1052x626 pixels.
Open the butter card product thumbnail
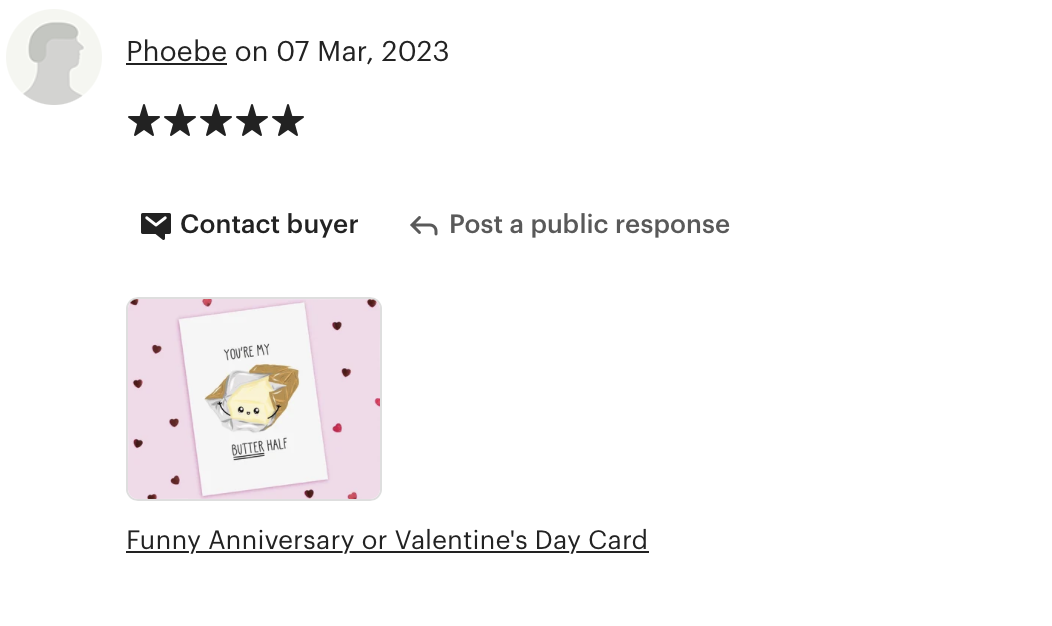pyautogui.click(x=254, y=399)
